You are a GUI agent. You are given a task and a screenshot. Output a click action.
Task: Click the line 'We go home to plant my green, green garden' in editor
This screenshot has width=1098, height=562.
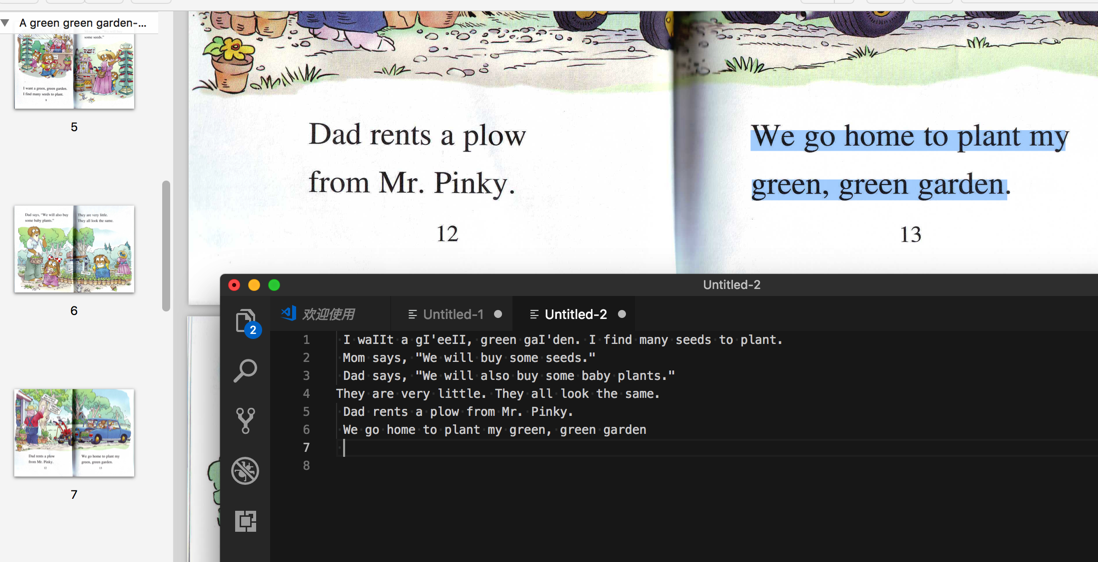[494, 430]
